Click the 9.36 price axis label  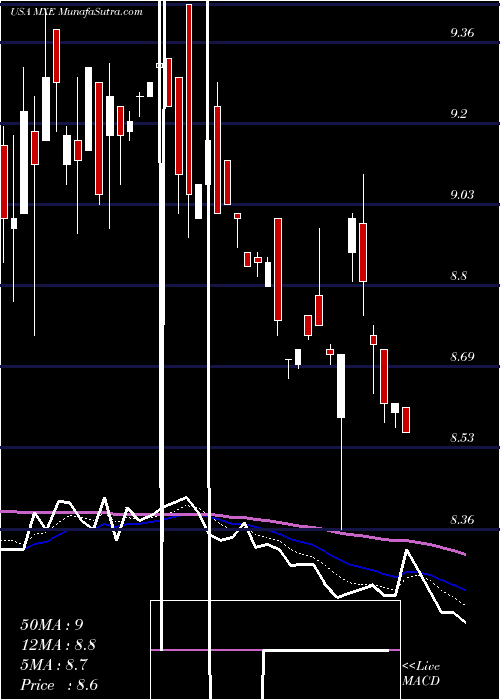pyautogui.click(x=462, y=33)
